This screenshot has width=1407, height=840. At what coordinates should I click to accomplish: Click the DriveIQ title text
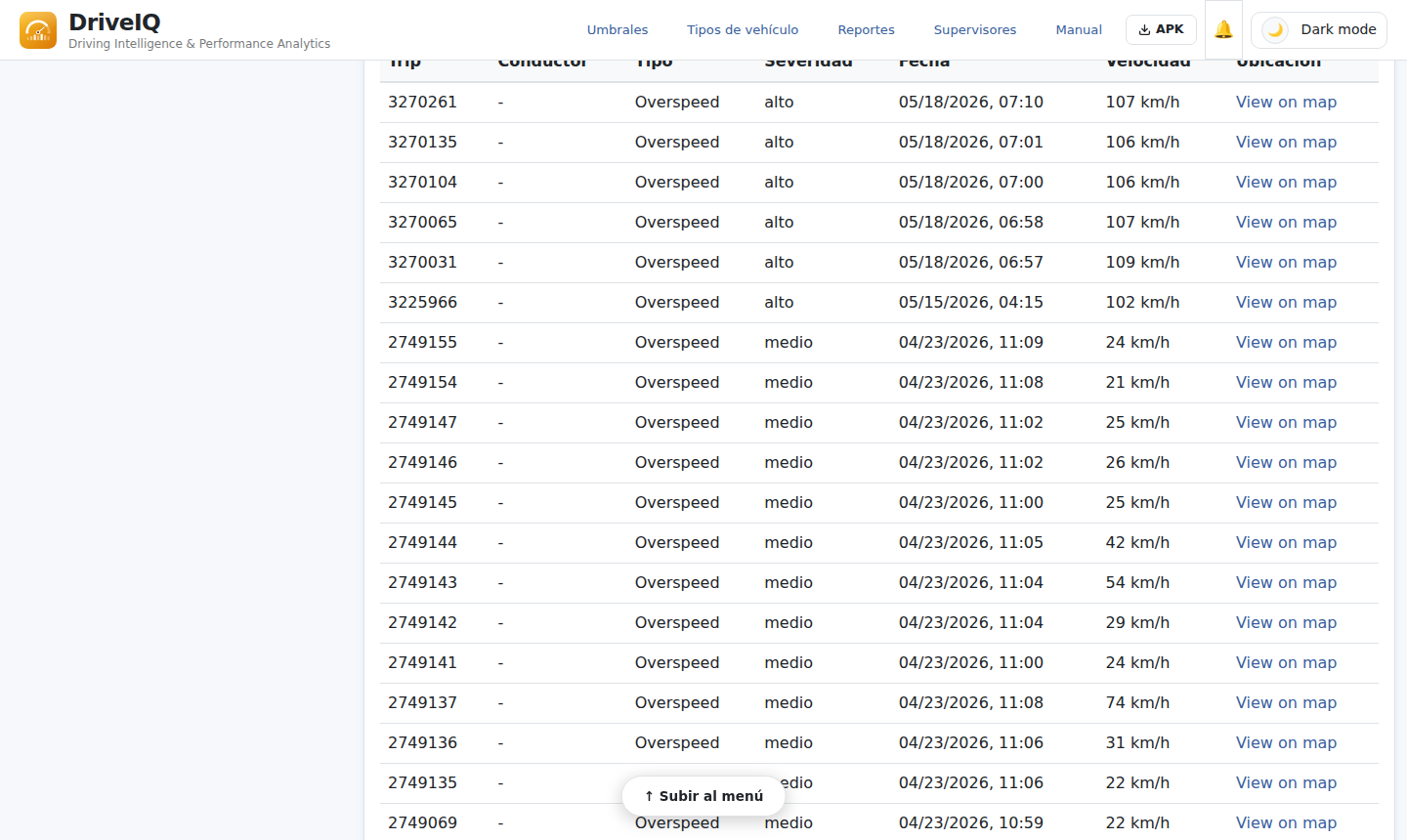pyautogui.click(x=114, y=22)
